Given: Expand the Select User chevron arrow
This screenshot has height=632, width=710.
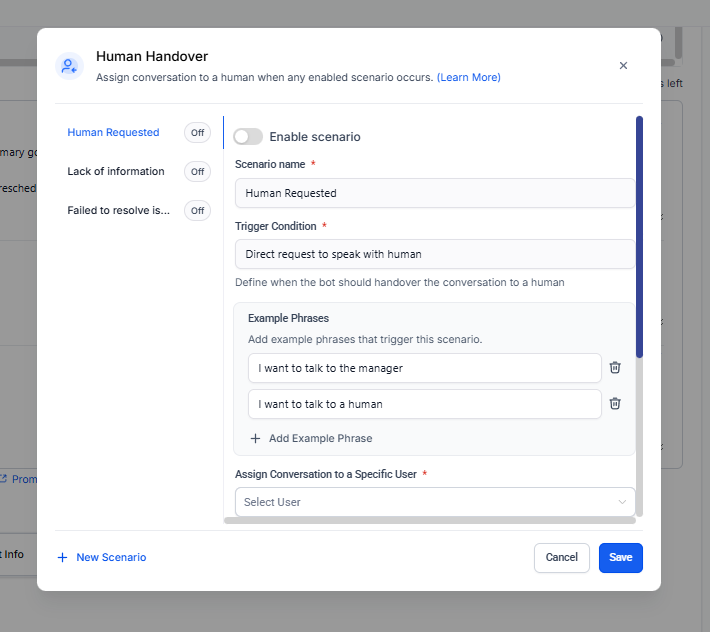Looking at the screenshot, I should point(622,502).
